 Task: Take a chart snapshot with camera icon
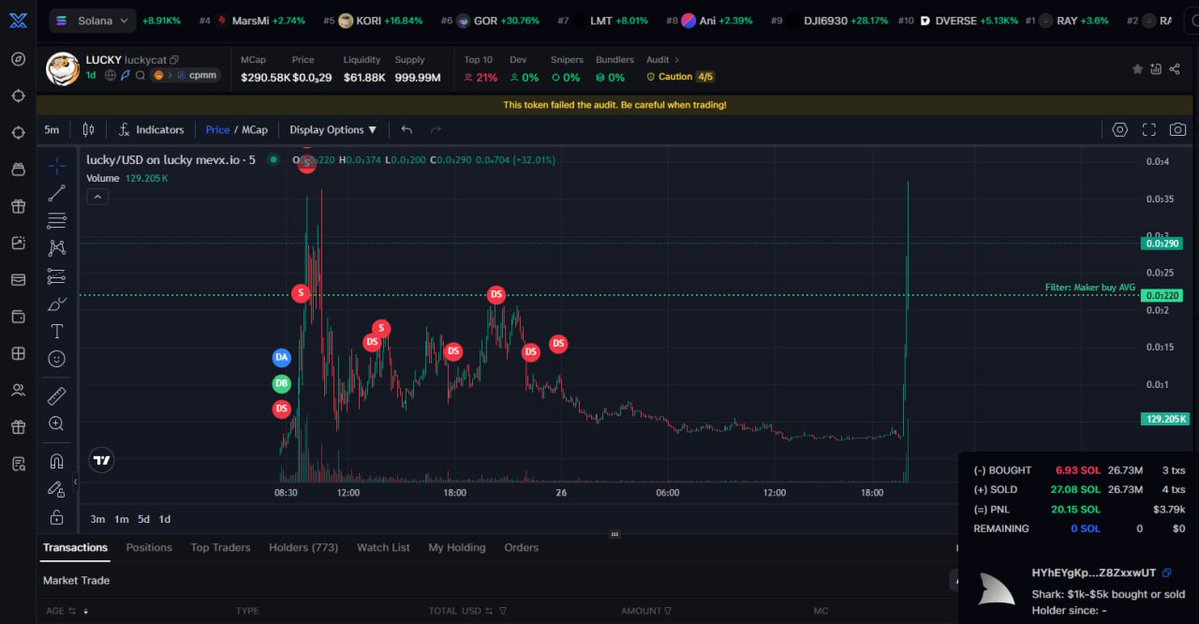1178,130
